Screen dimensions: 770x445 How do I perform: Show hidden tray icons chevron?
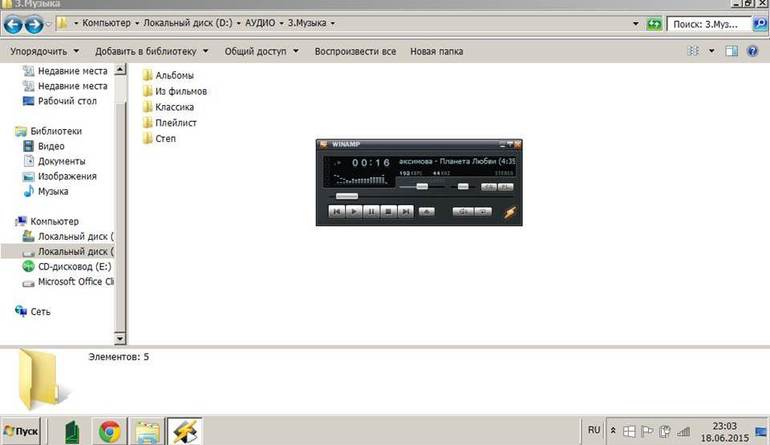pos(613,431)
